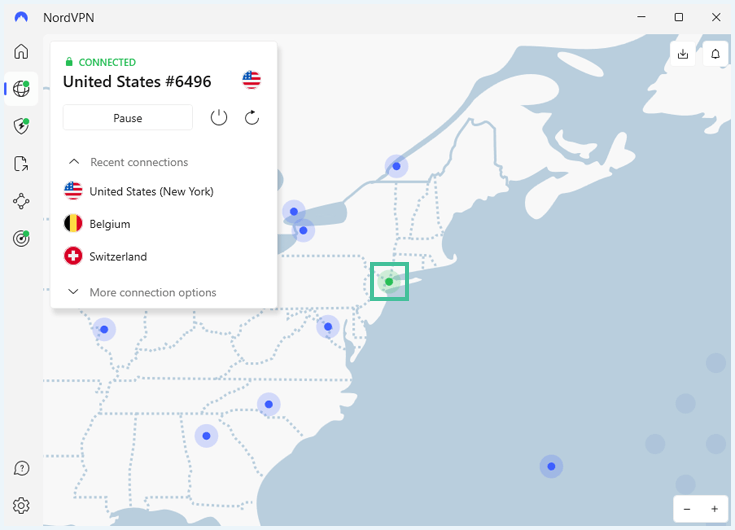Open Threat Protection shield icon
Image resolution: width=735 pixels, height=530 pixels.
21,126
